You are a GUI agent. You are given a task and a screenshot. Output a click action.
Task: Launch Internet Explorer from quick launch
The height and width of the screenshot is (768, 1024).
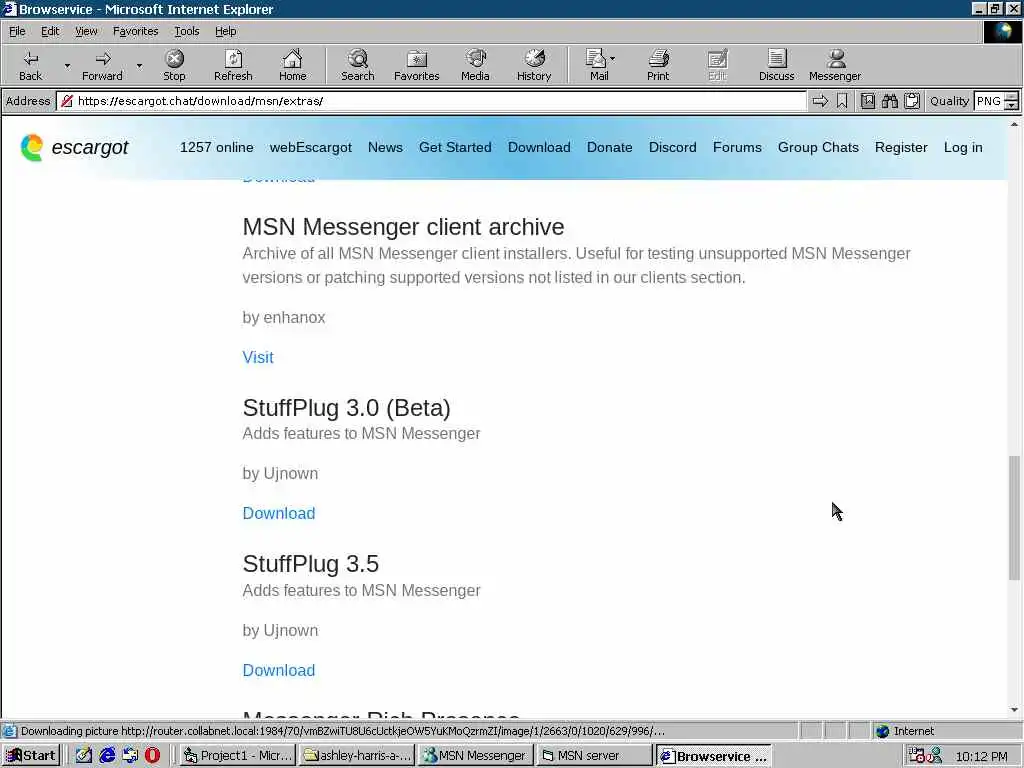coord(107,756)
